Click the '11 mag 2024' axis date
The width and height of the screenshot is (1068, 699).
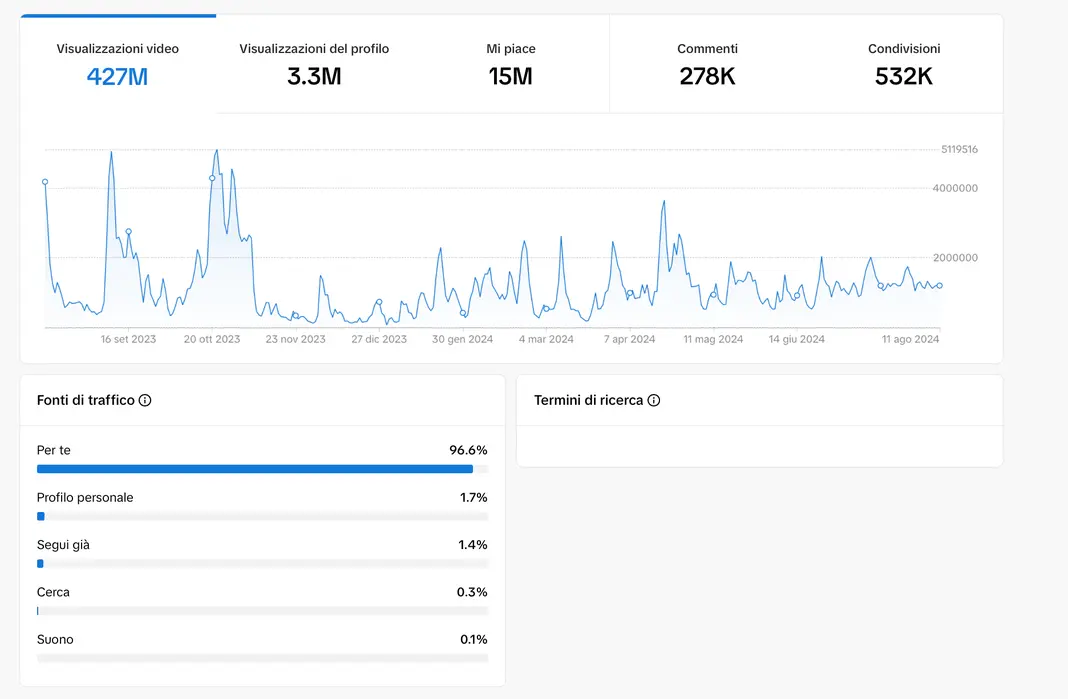tap(713, 339)
